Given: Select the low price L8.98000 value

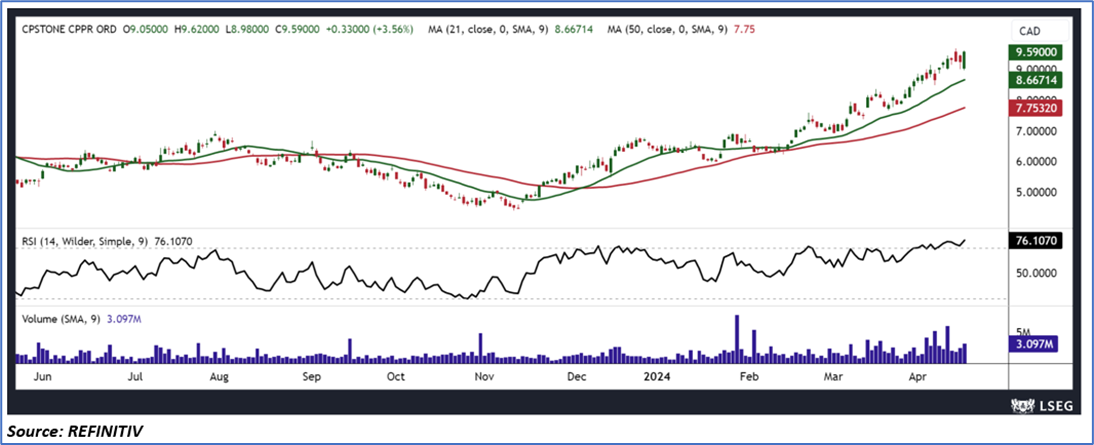Looking at the screenshot, I should (x=249, y=30).
